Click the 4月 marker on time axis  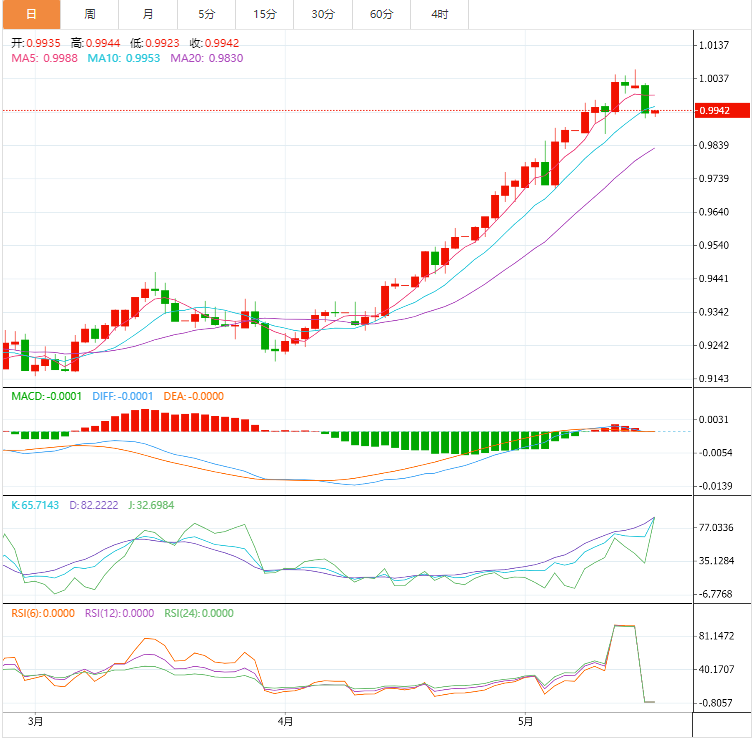285,721
